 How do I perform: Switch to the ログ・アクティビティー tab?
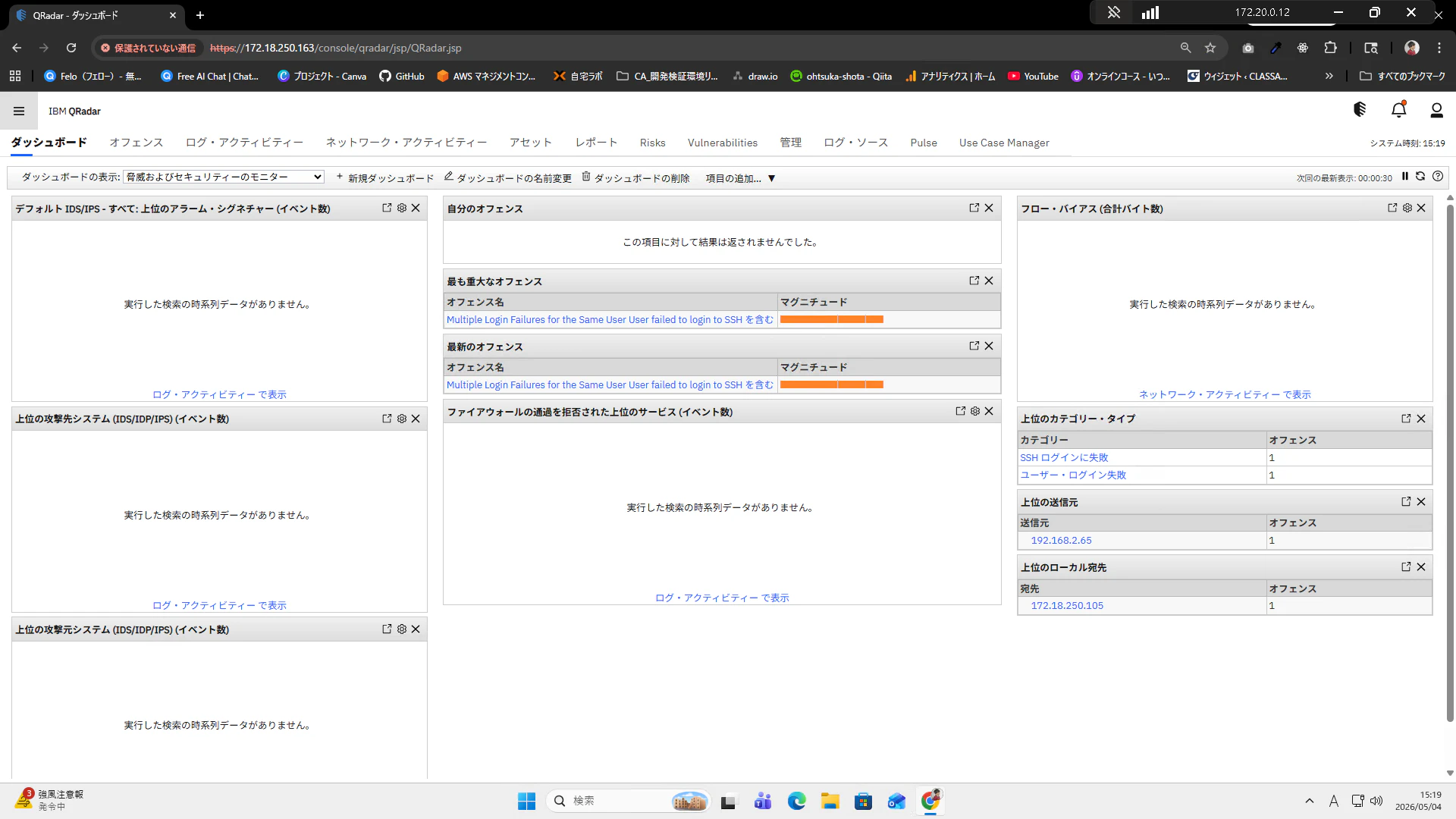pyautogui.click(x=244, y=143)
